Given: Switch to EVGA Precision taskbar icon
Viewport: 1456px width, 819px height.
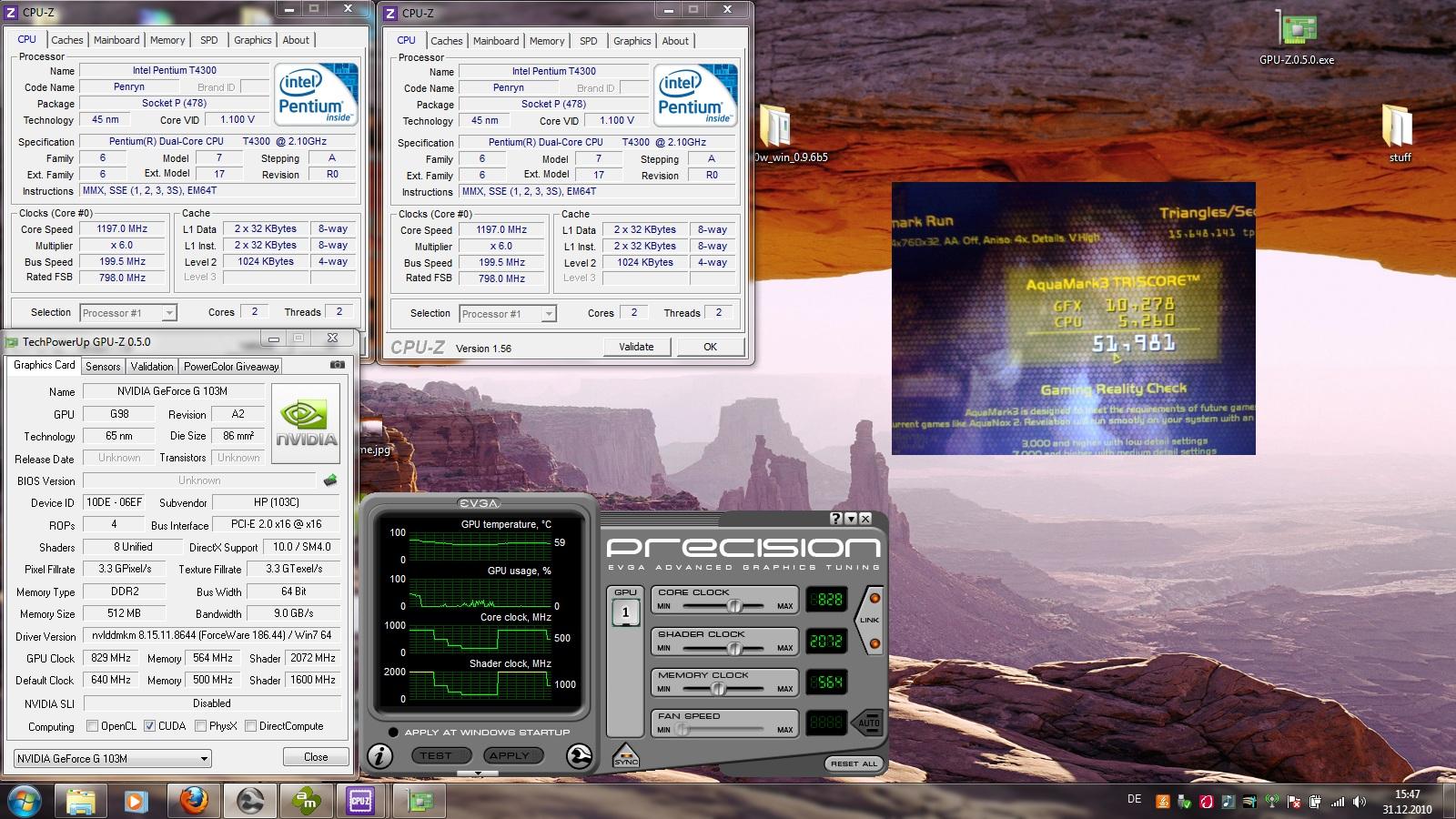Looking at the screenshot, I should pos(250,802).
